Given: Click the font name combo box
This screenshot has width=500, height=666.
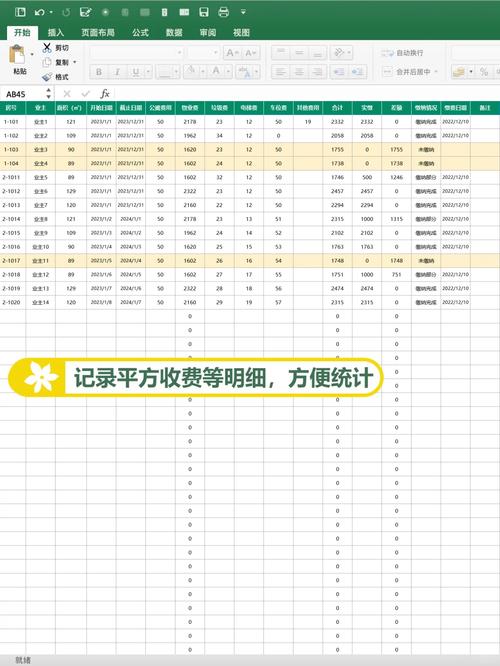Looking at the screenshot, I should pos(136,53).
